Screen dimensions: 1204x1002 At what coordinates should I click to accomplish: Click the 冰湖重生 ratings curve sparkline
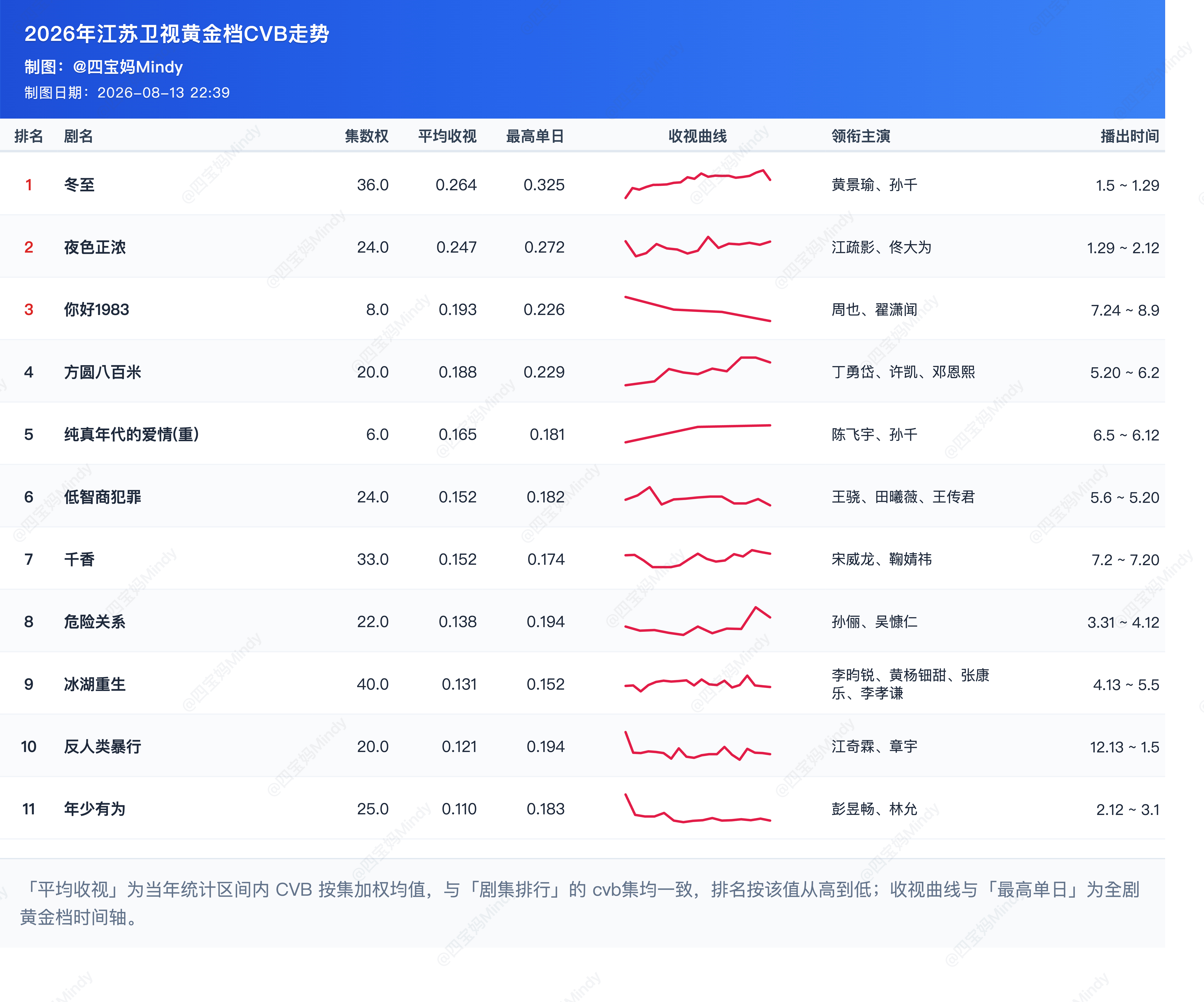pos(698,684)
